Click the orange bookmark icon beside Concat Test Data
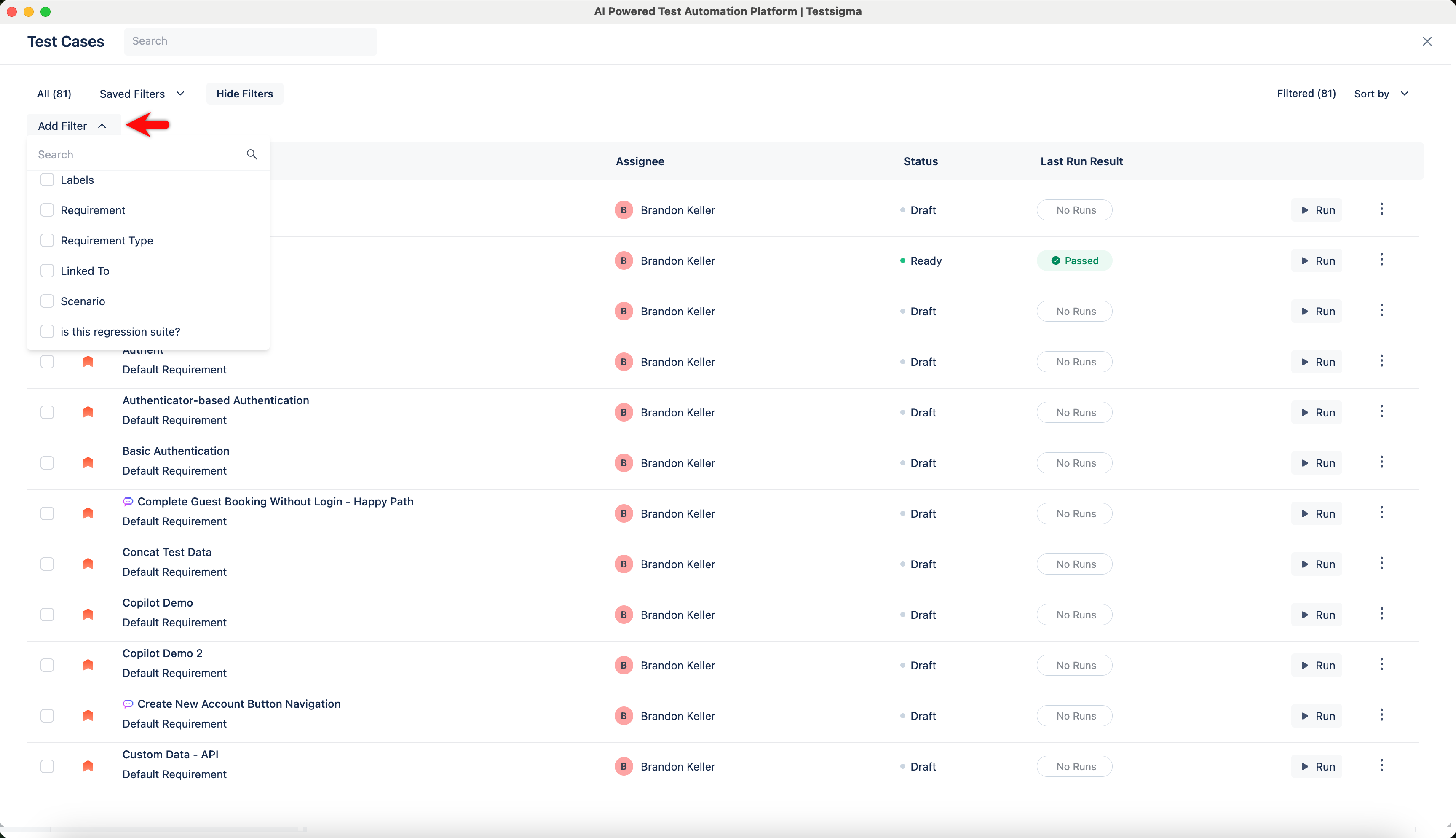Image resolution: width=1456 pixels, height=838 pixels. click(88, 564)
